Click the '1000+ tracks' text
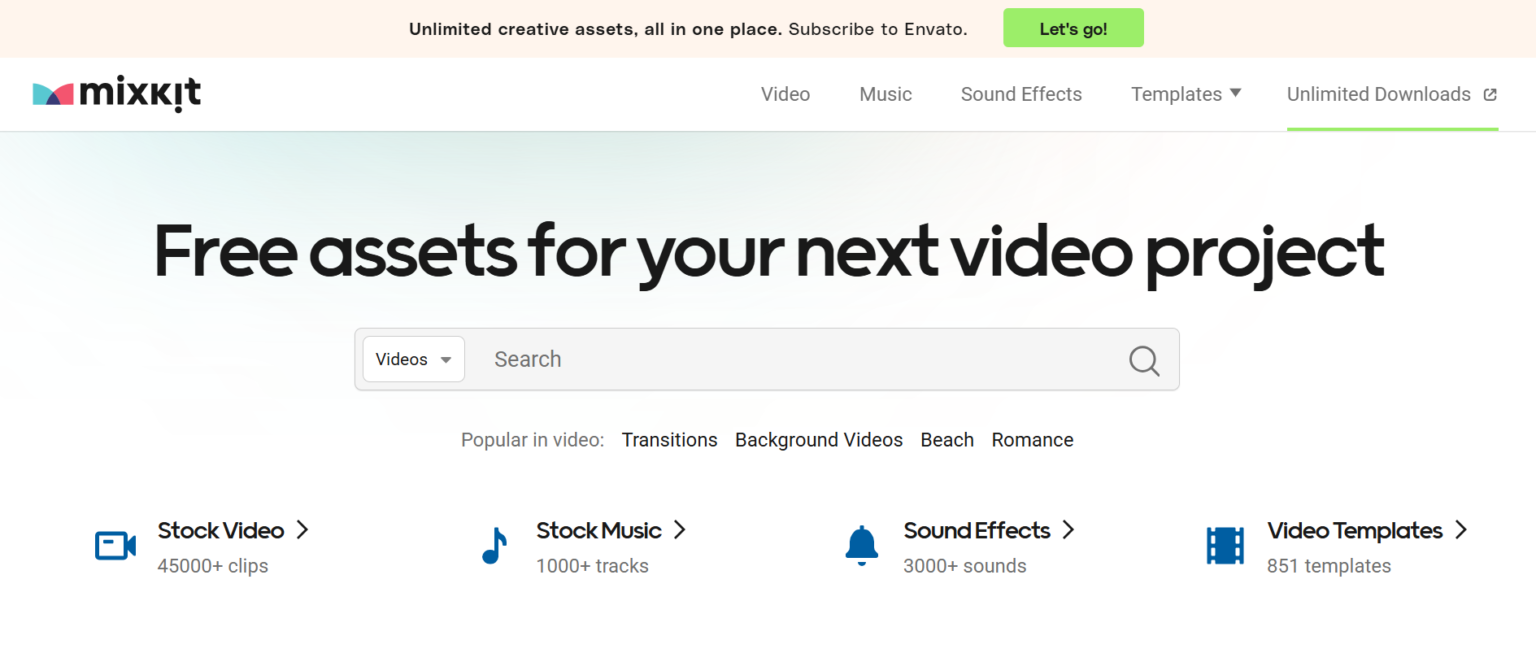Screen dimensions: 1536x649 pos(592,566)
